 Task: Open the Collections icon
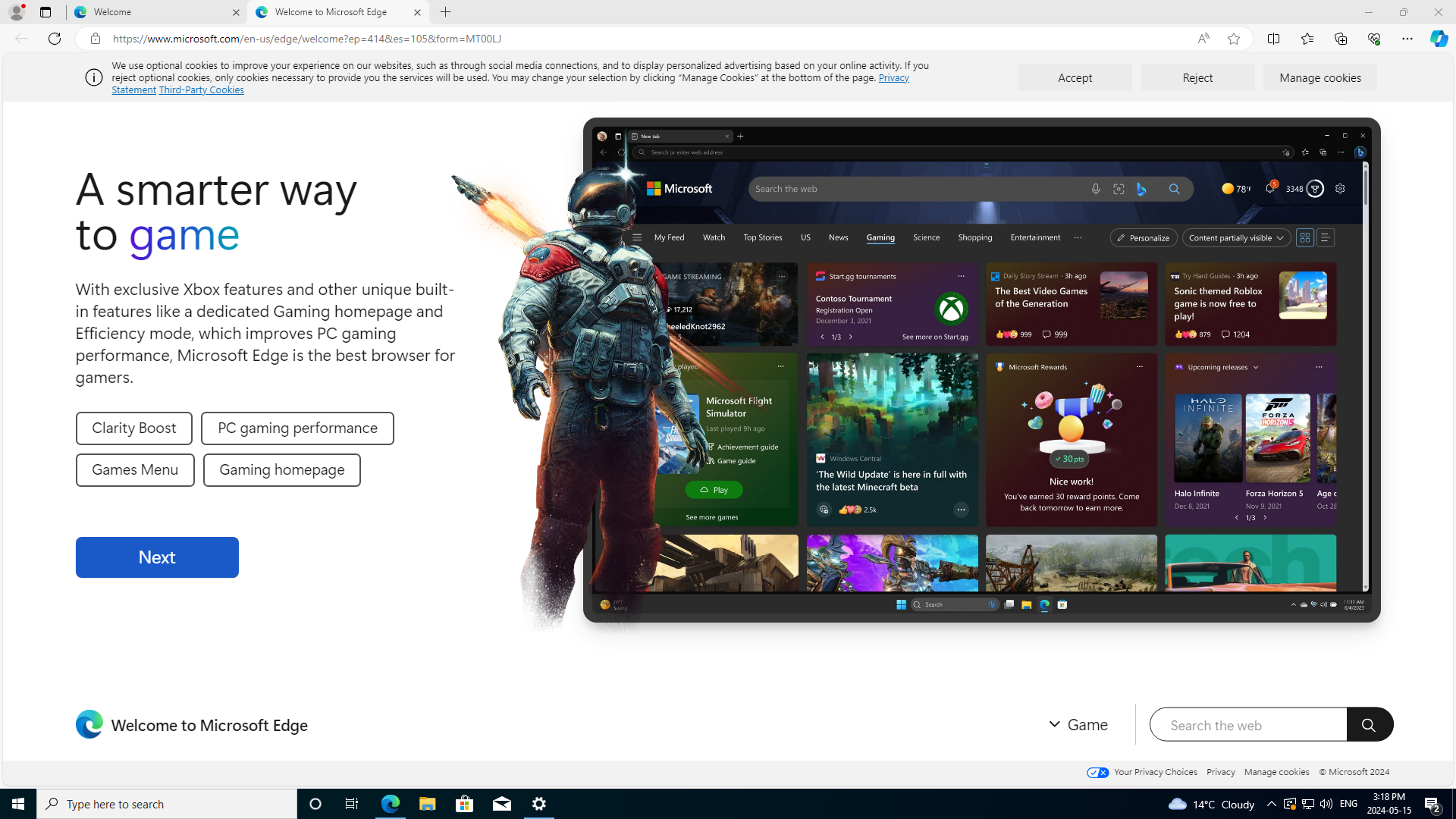[x=1340, y=39]
